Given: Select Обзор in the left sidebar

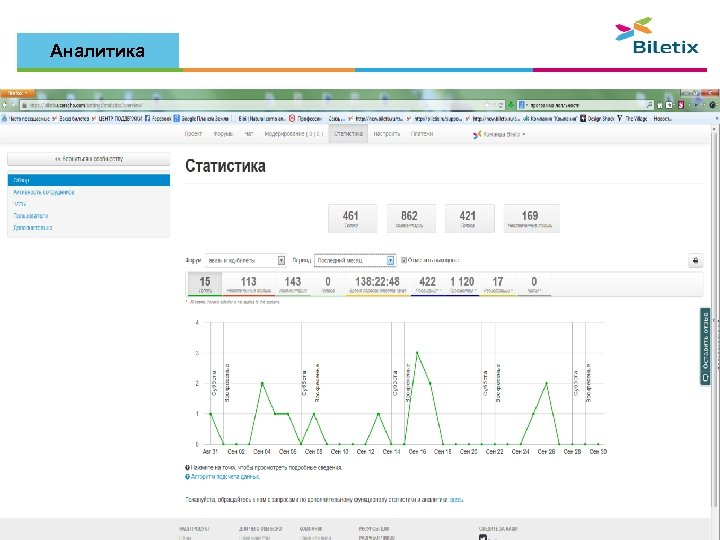Looking at the screenshot, I should (x=89, y=180).
